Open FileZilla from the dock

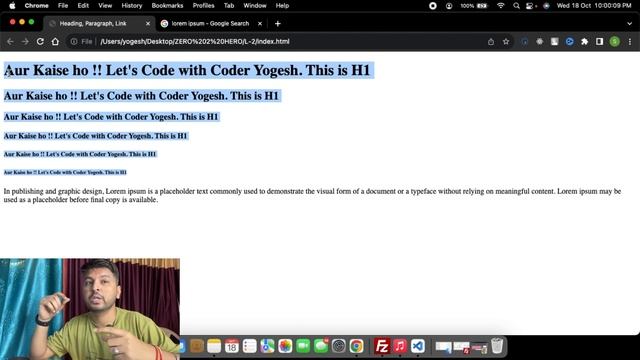click(382, 346)
